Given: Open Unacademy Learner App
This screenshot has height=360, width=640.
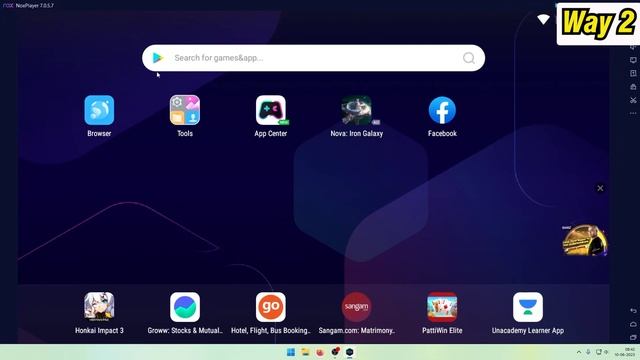Looking at the screenshot, I should point(528,307).
